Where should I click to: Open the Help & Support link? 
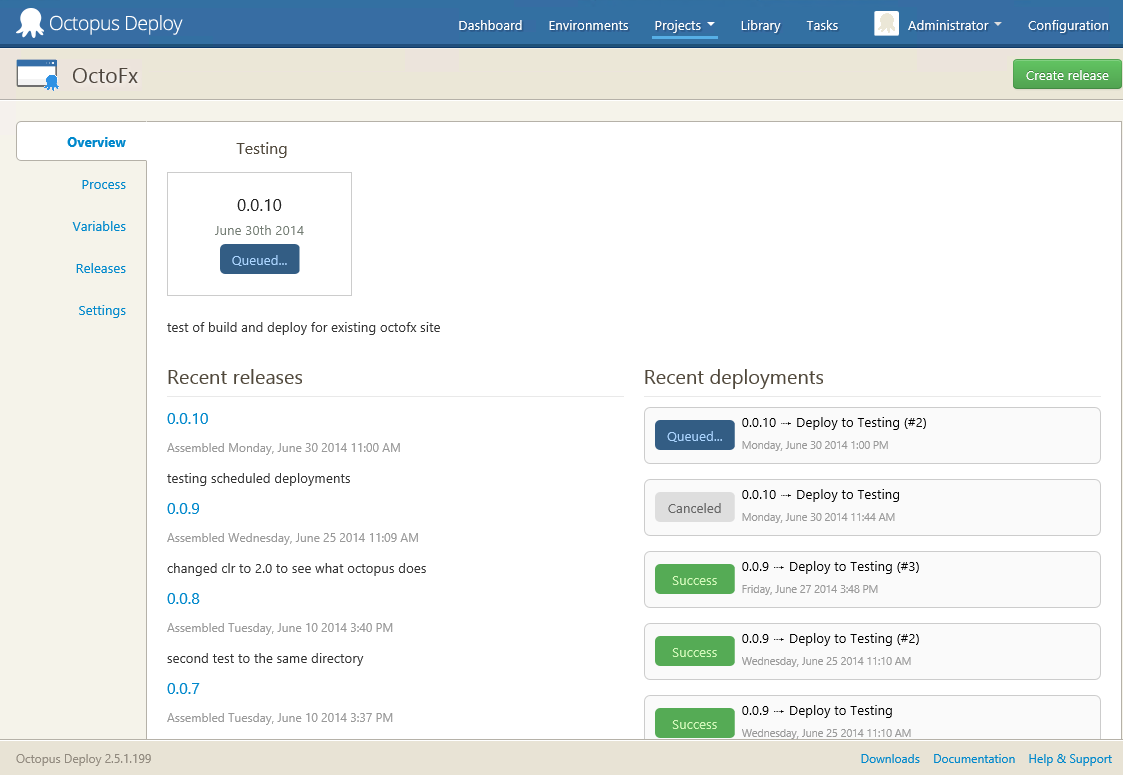point(1069,758)
